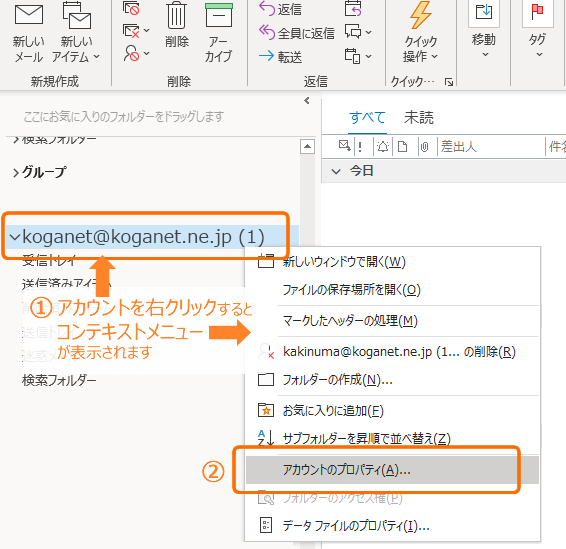Viewport: 566px width, 549px height.
Task: Open the クイック操作 lightning menu
Action: click(421, 32)
